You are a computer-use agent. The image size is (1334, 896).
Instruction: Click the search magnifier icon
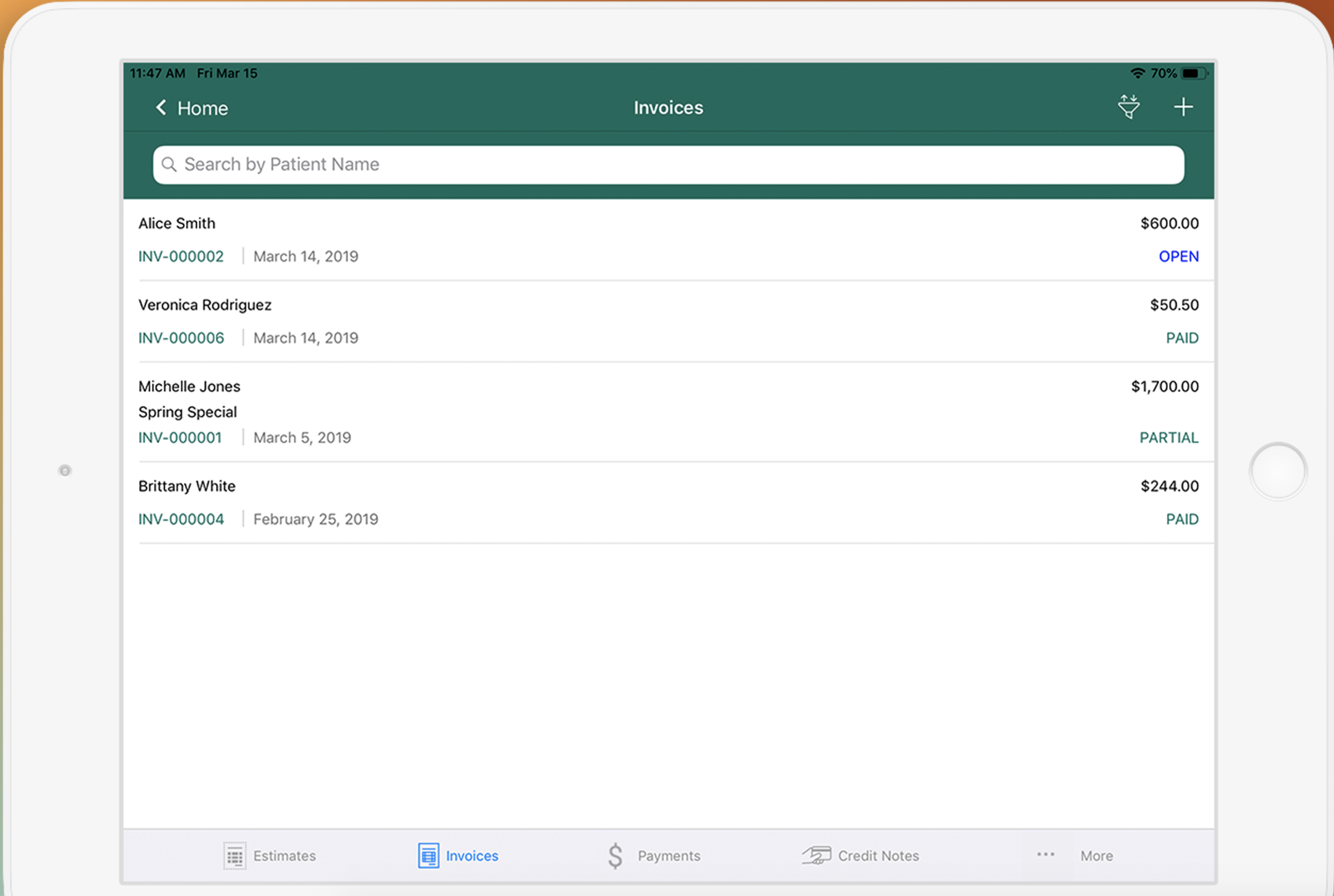point(169,164)
